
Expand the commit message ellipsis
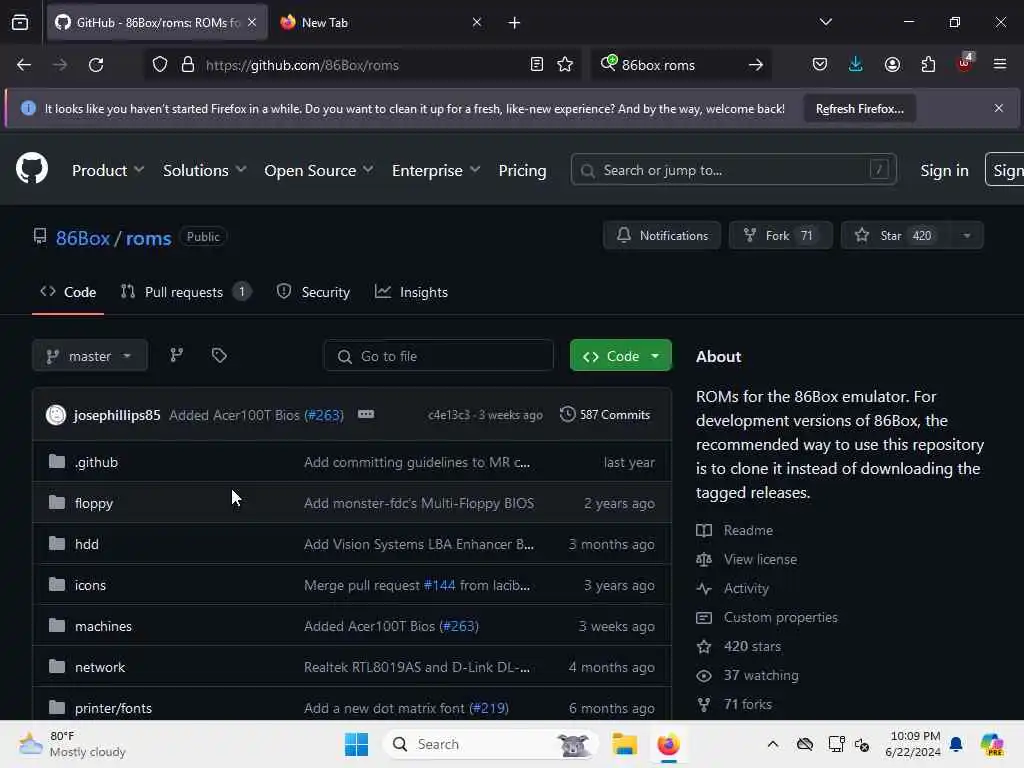[366, 414]
